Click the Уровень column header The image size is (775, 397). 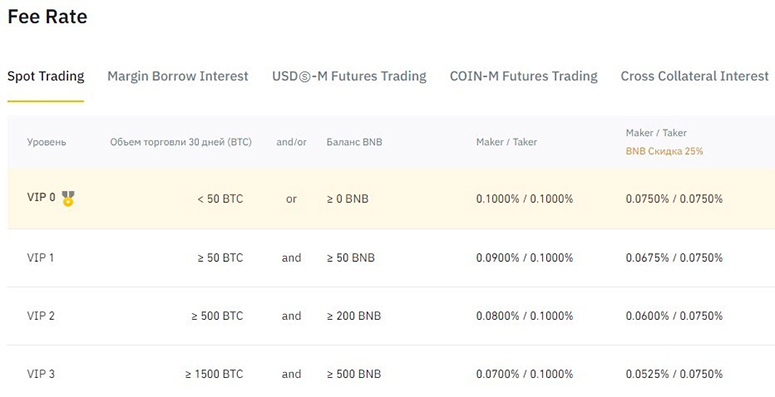46,142
